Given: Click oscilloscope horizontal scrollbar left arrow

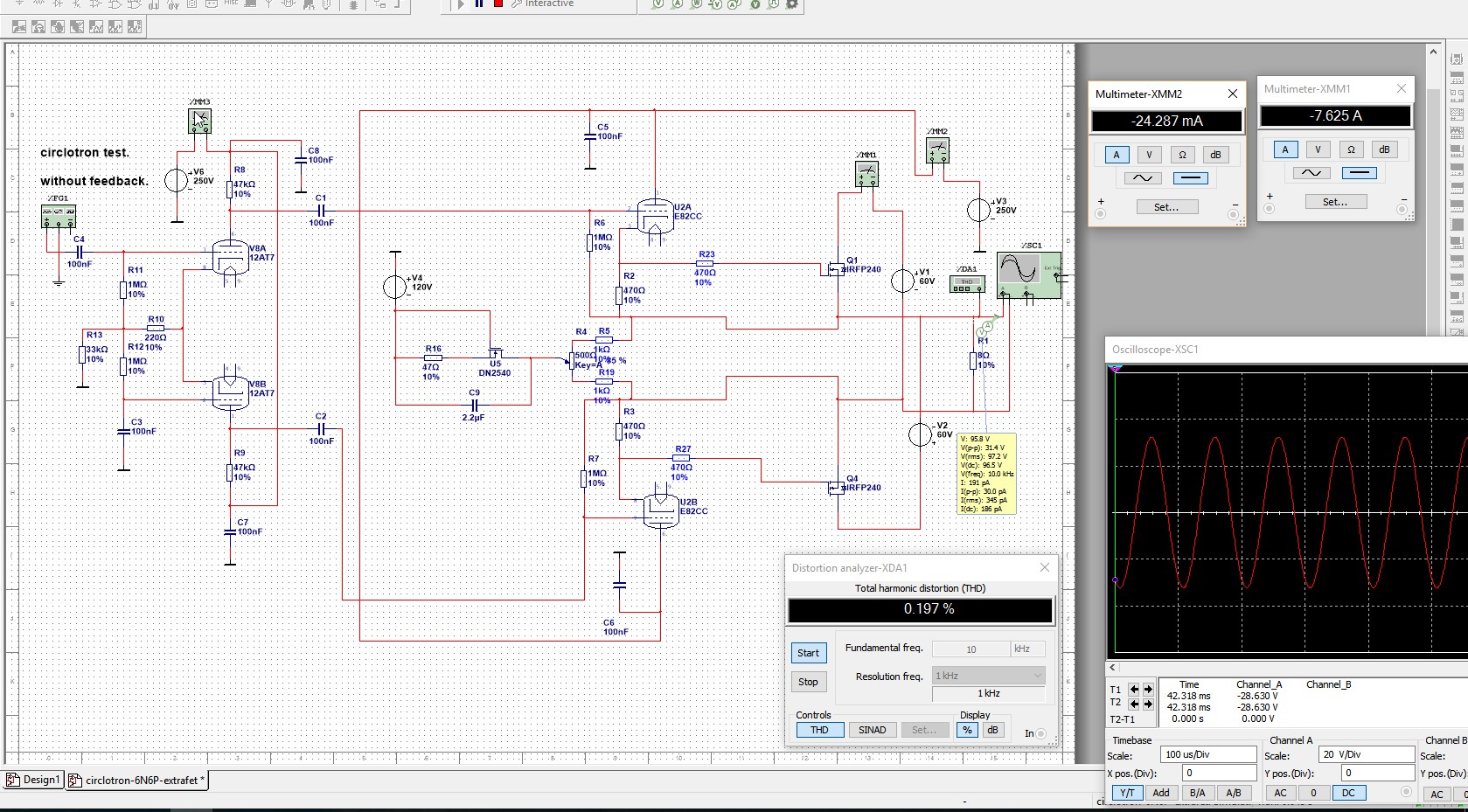Looking at the screenshot, I should click(1113, 668).
